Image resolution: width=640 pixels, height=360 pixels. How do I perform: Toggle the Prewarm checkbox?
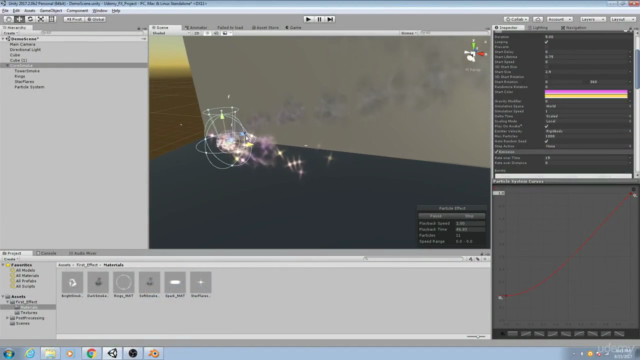547,47
